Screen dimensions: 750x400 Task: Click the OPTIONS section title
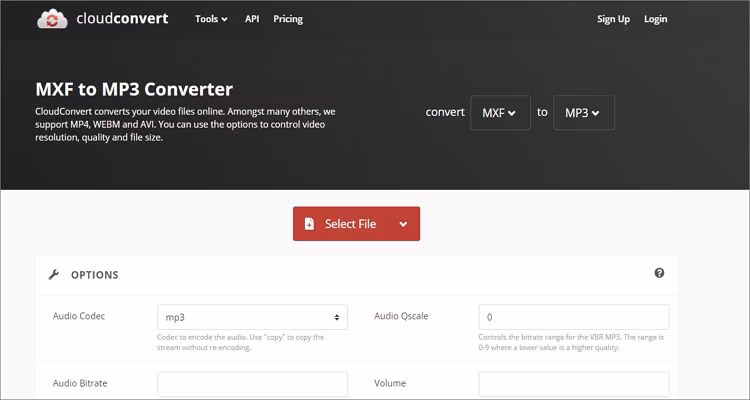[95, 275]
